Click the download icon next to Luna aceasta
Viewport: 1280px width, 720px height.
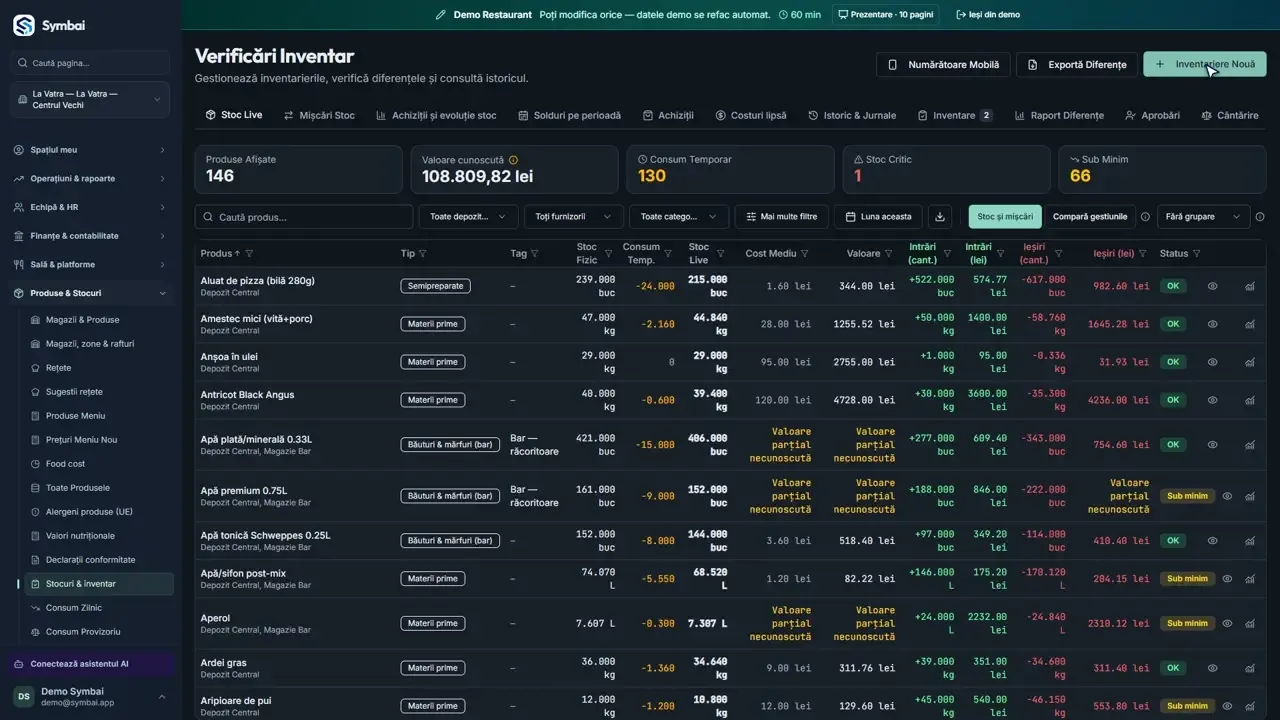coord(939,217)
